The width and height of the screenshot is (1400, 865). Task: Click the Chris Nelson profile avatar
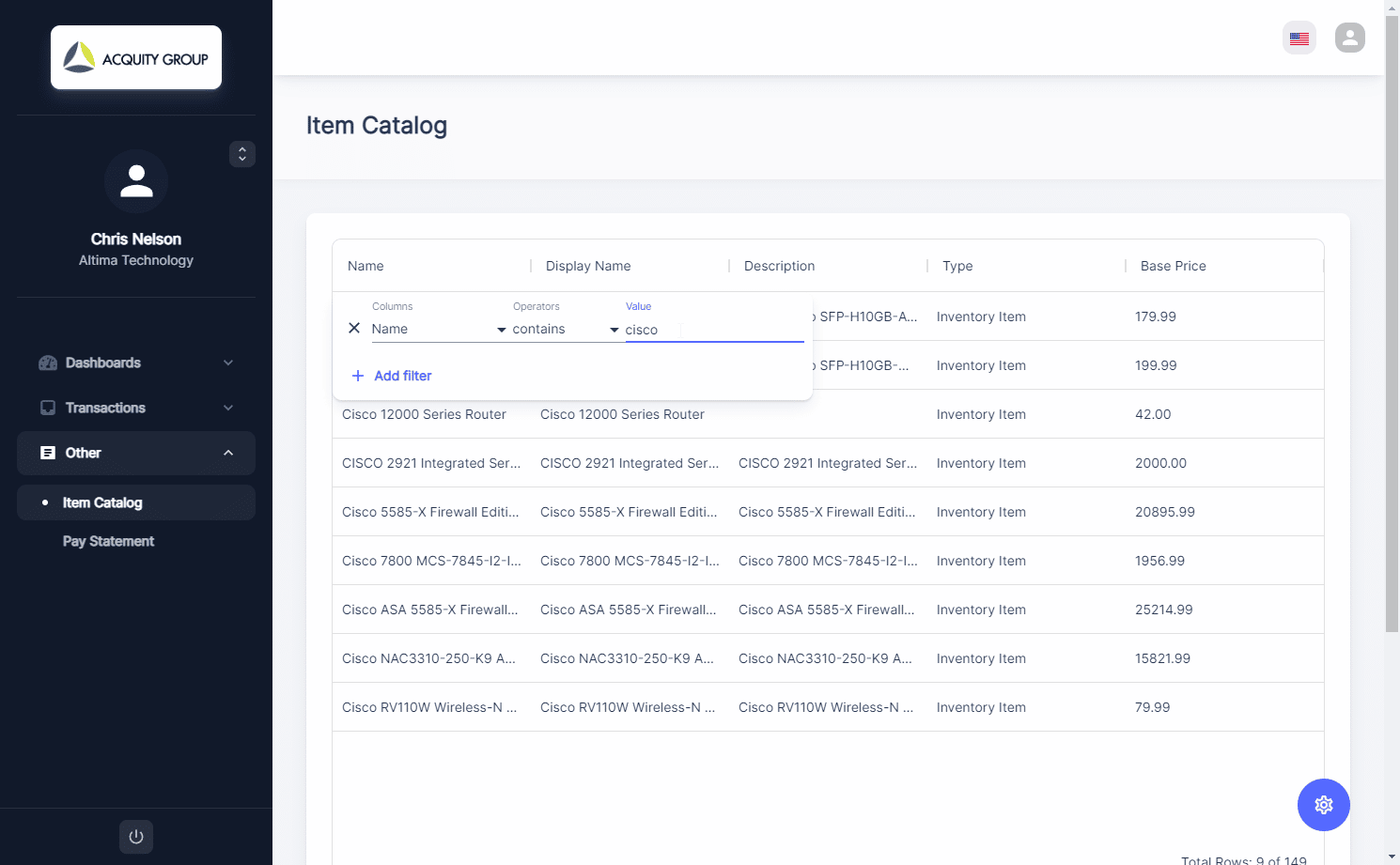136,181
